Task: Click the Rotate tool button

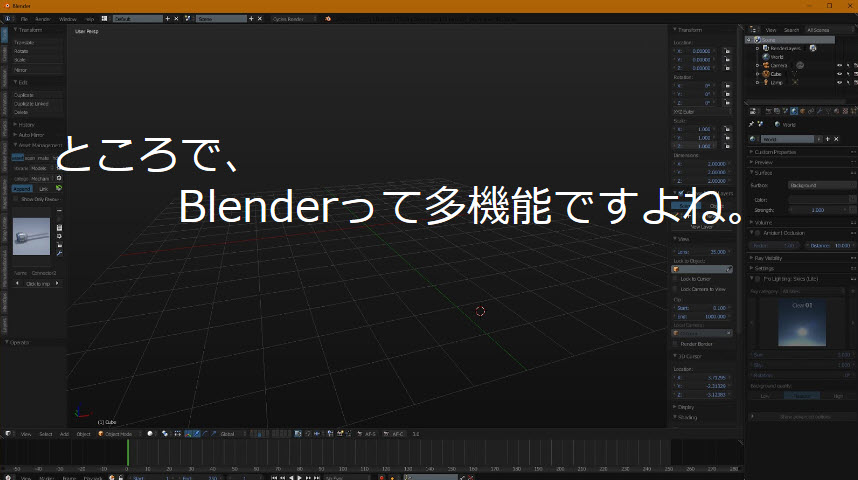Action: 37,51
